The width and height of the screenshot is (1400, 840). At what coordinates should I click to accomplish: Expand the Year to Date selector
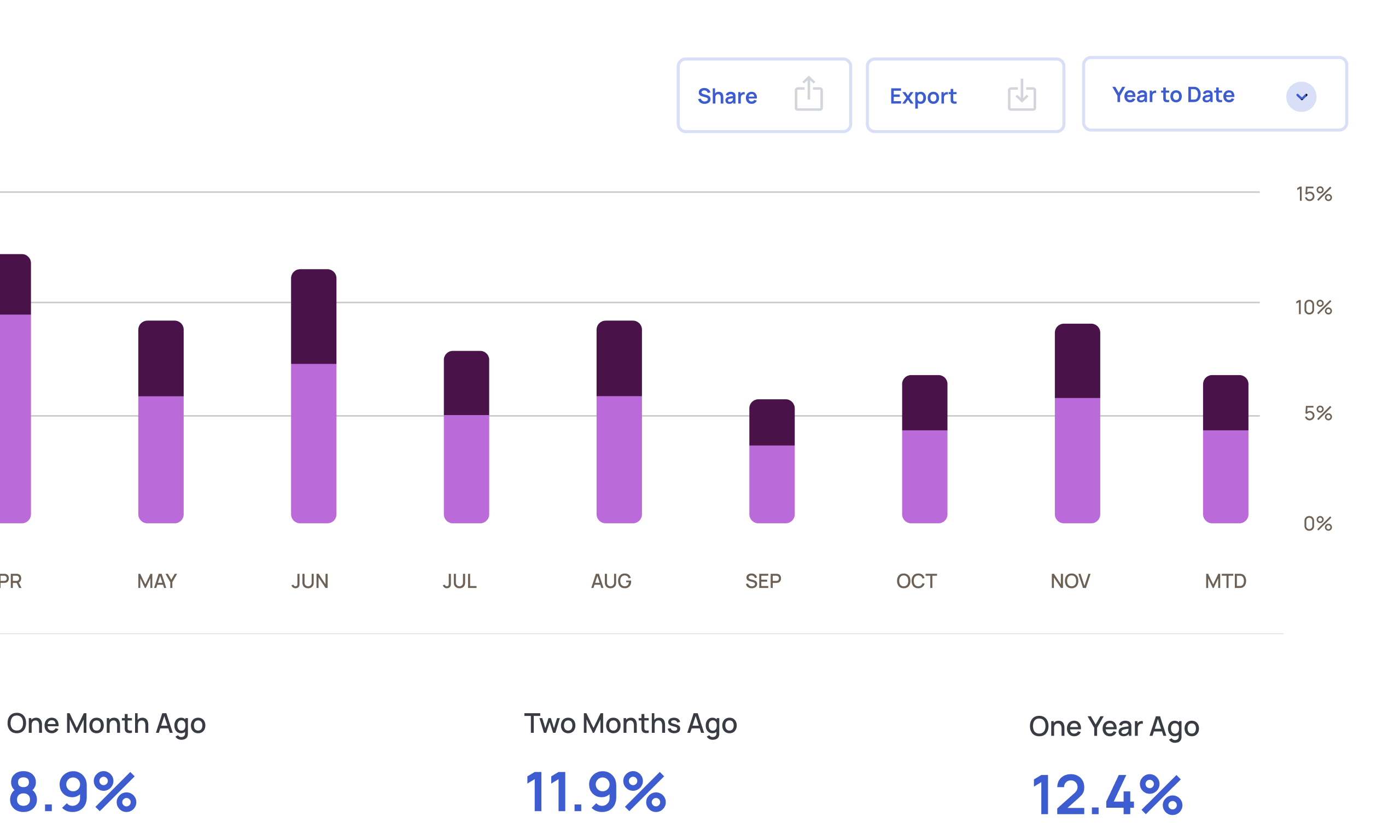pos(1172,95)
